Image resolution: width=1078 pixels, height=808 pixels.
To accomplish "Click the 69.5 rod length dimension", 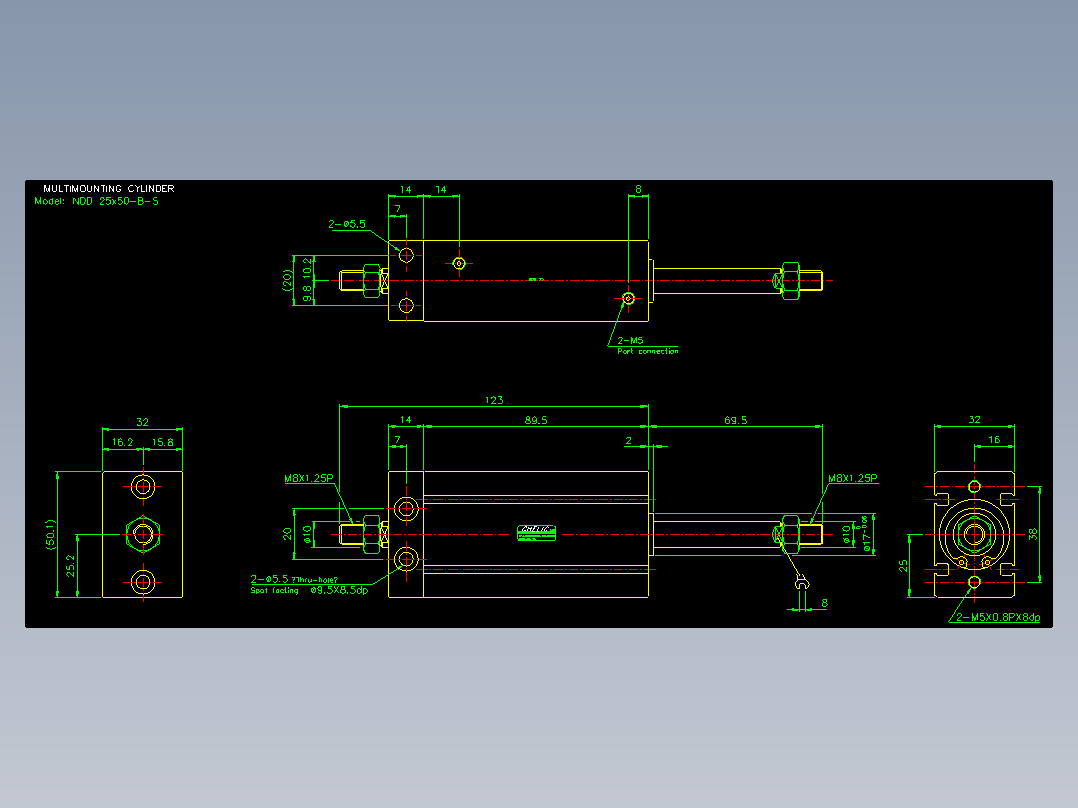I will pos(735,420).
